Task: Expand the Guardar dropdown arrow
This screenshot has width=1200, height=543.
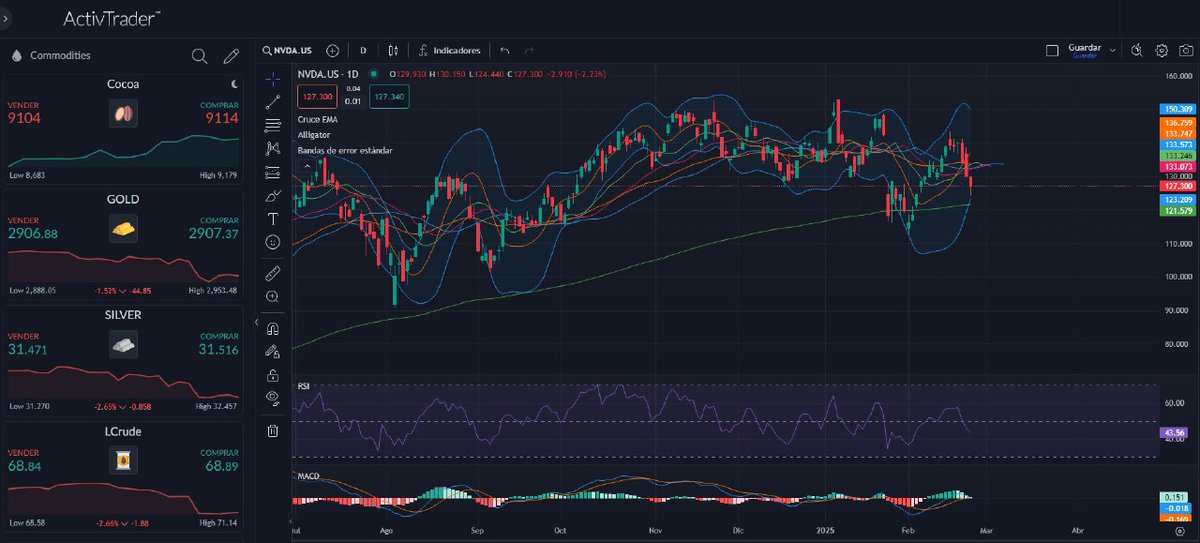Action: (x=1113, y=49)
